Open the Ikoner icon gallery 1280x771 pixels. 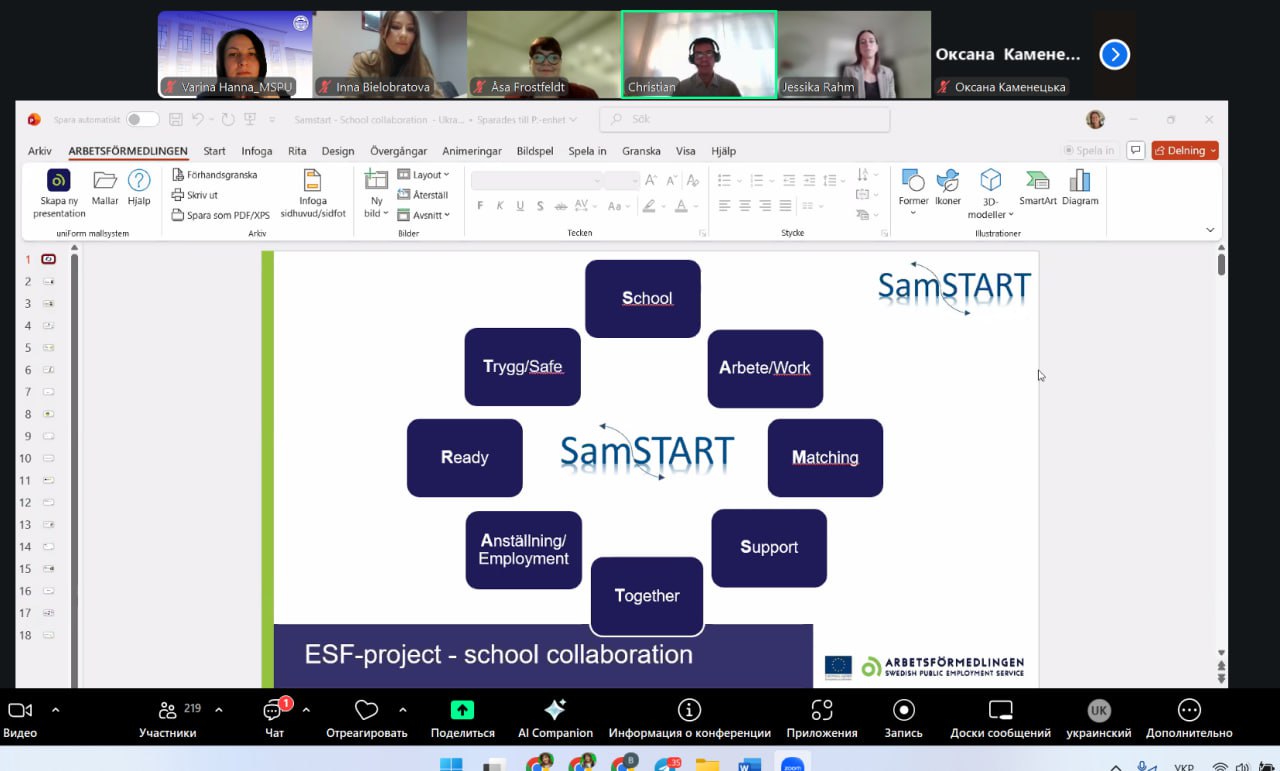[x=947, y=181]
